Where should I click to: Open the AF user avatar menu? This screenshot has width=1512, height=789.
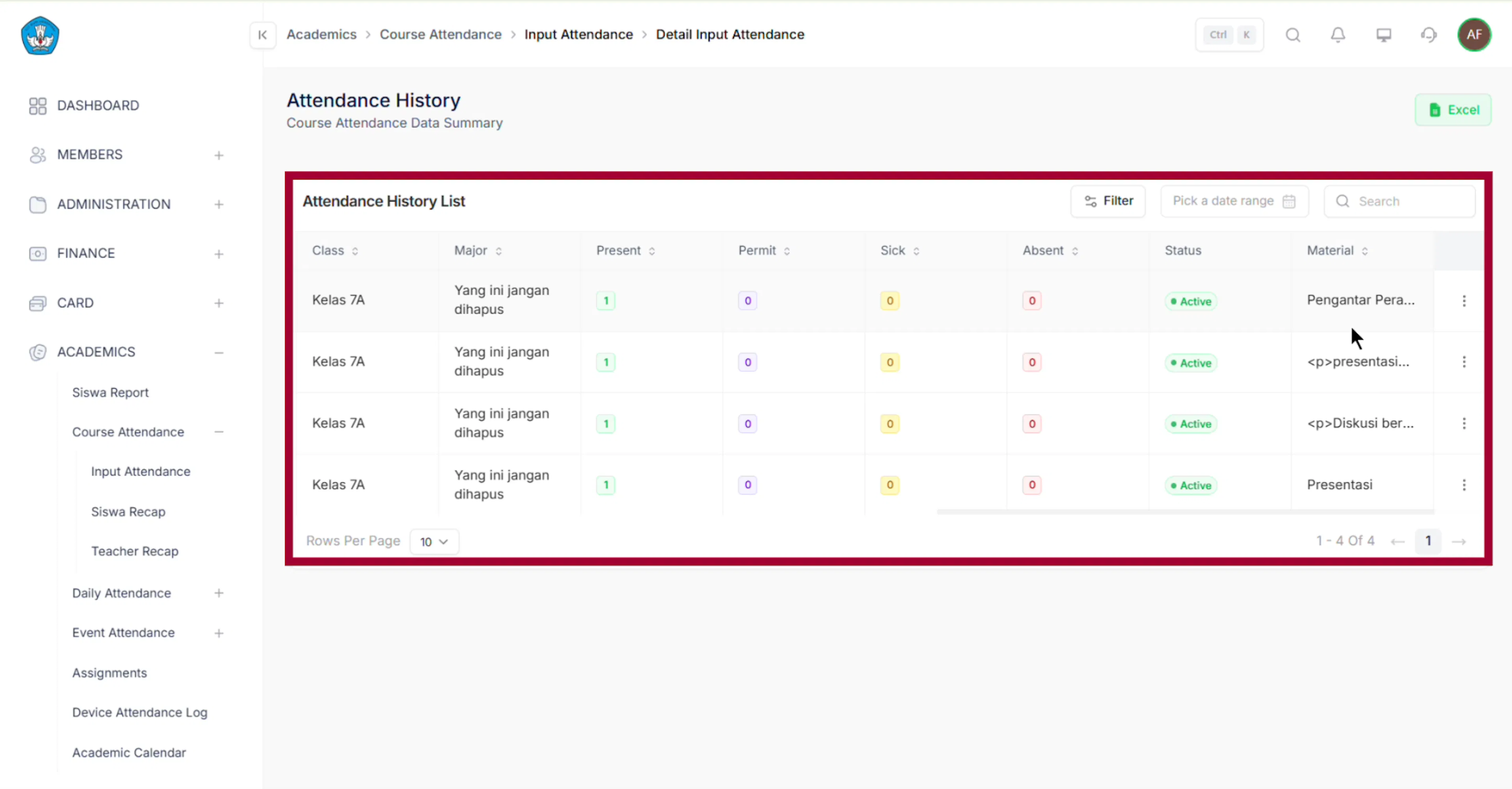point(1474,35)
